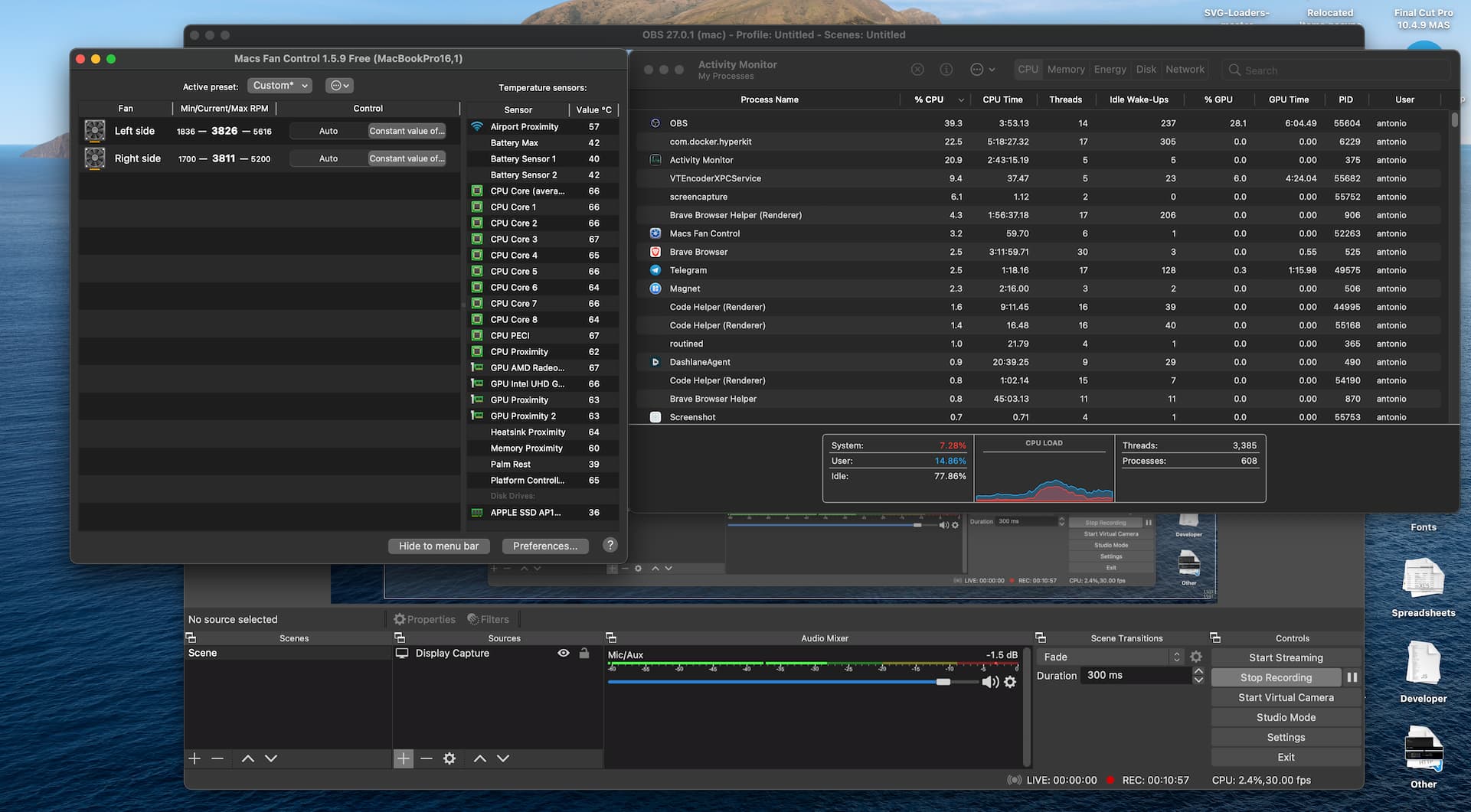Image resolution: width=1471 pixels, height=812 pixels.
Task: Click the OBS process icon in Activity Monitor
Action: click(655, 123)
